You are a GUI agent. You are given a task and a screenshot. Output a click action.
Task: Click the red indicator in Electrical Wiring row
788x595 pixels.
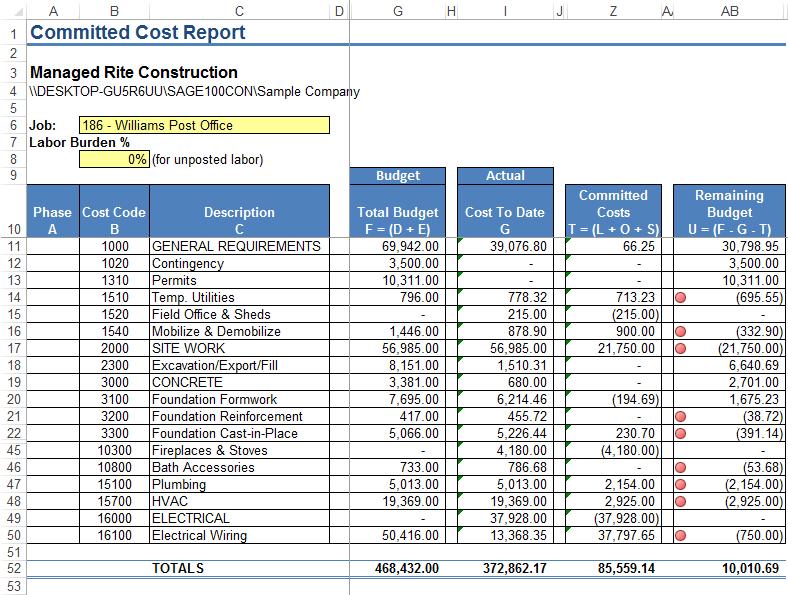pyautogui.click(x=680, y=536)
